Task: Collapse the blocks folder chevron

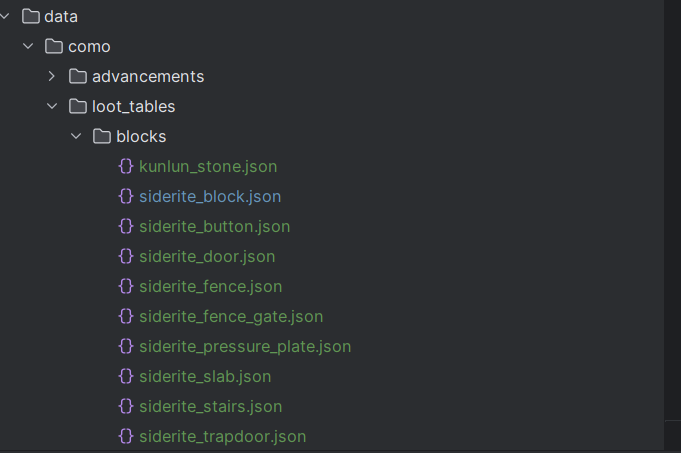Action: pyautogui.click(x=77, y=136)
